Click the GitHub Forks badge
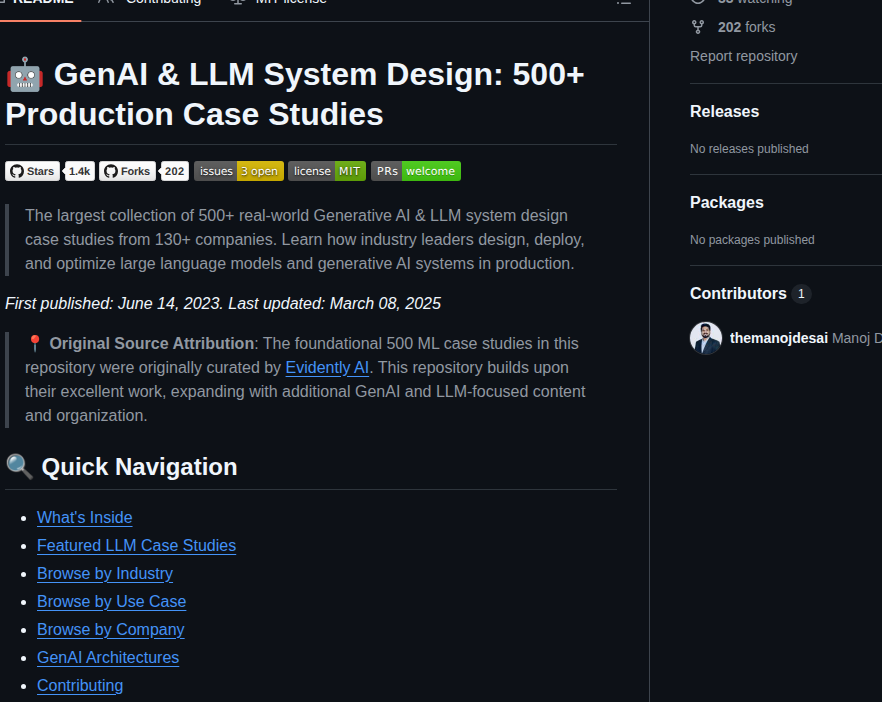 127,171
